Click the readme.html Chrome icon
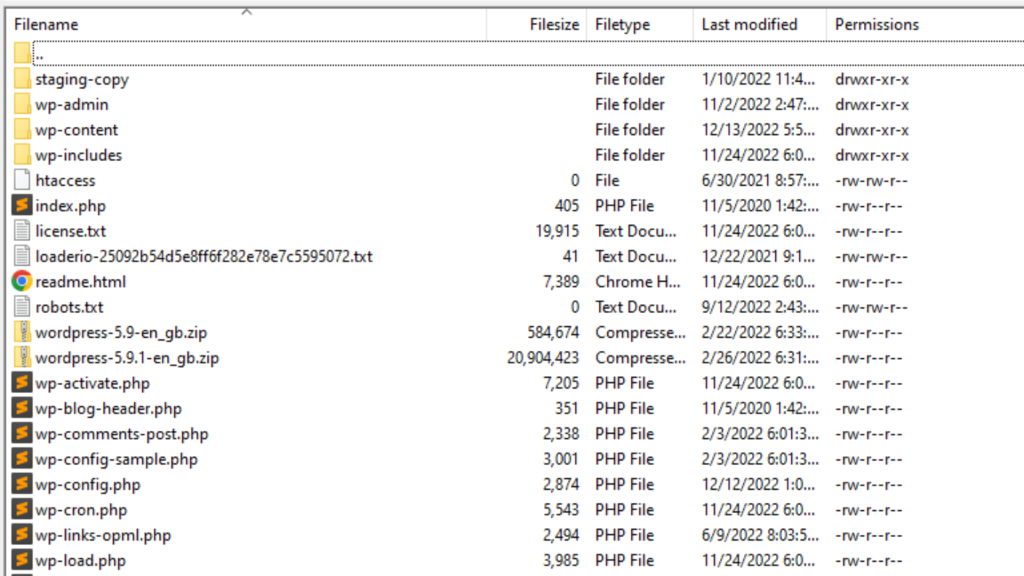Viewport: 1024px width, 576px height. pos(22,281)
